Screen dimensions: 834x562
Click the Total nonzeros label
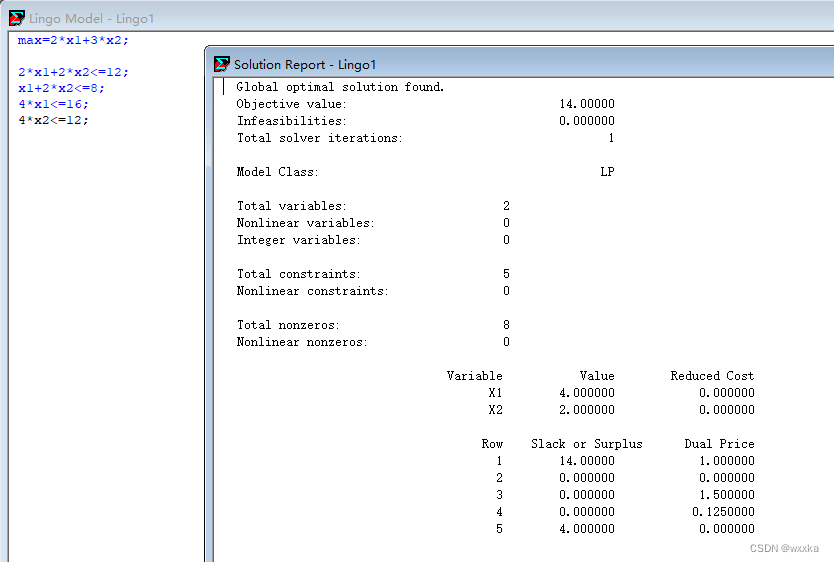[x=288, y=325]
